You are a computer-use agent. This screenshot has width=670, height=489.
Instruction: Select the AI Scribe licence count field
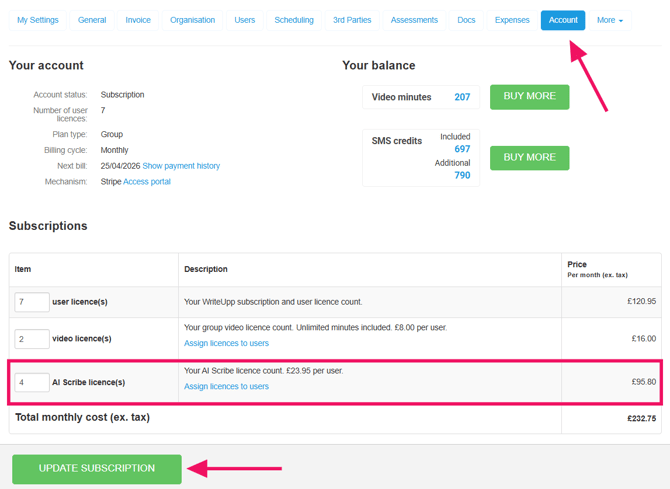coord(32,382)
